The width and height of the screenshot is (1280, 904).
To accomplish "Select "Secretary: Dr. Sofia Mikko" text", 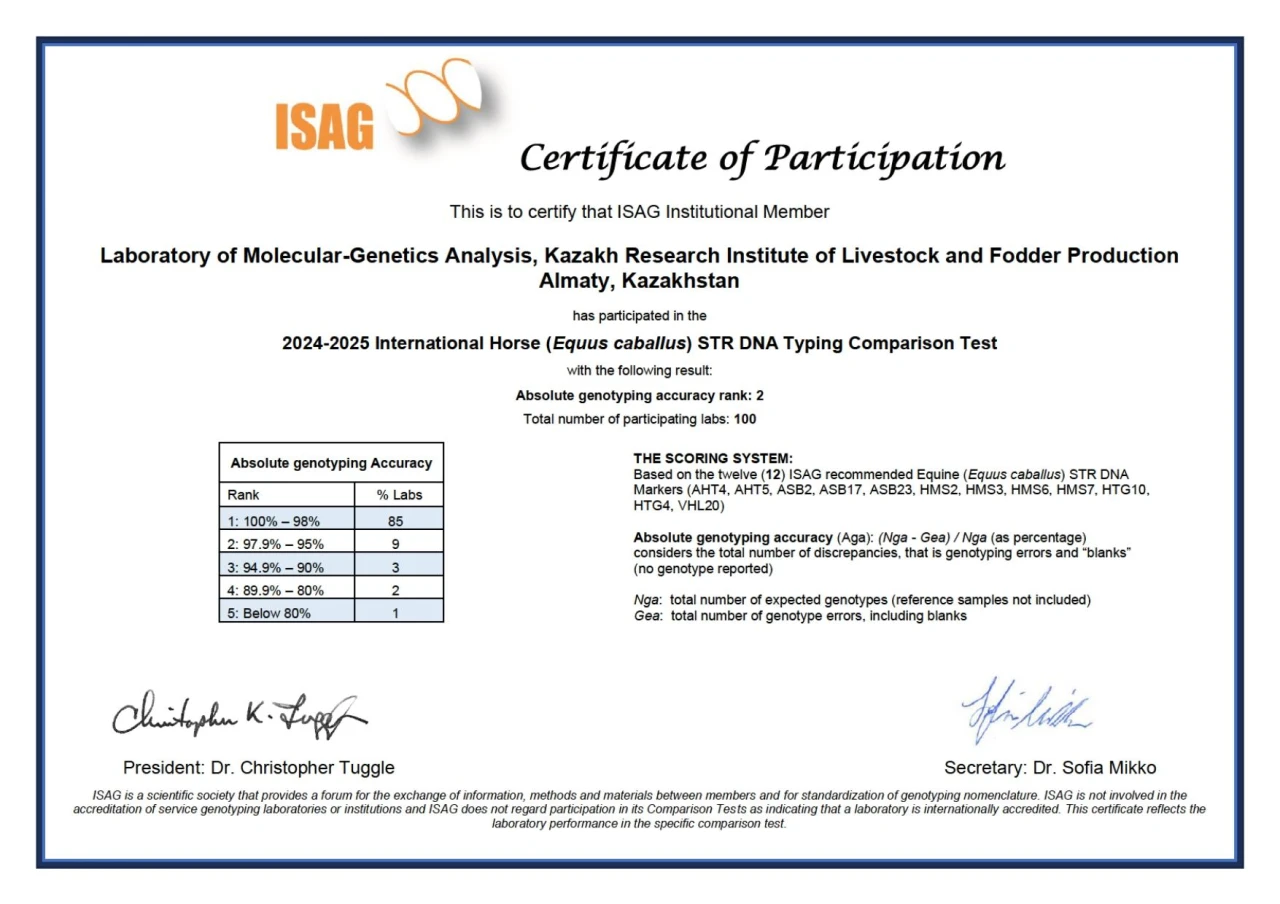I will 1050,768.
